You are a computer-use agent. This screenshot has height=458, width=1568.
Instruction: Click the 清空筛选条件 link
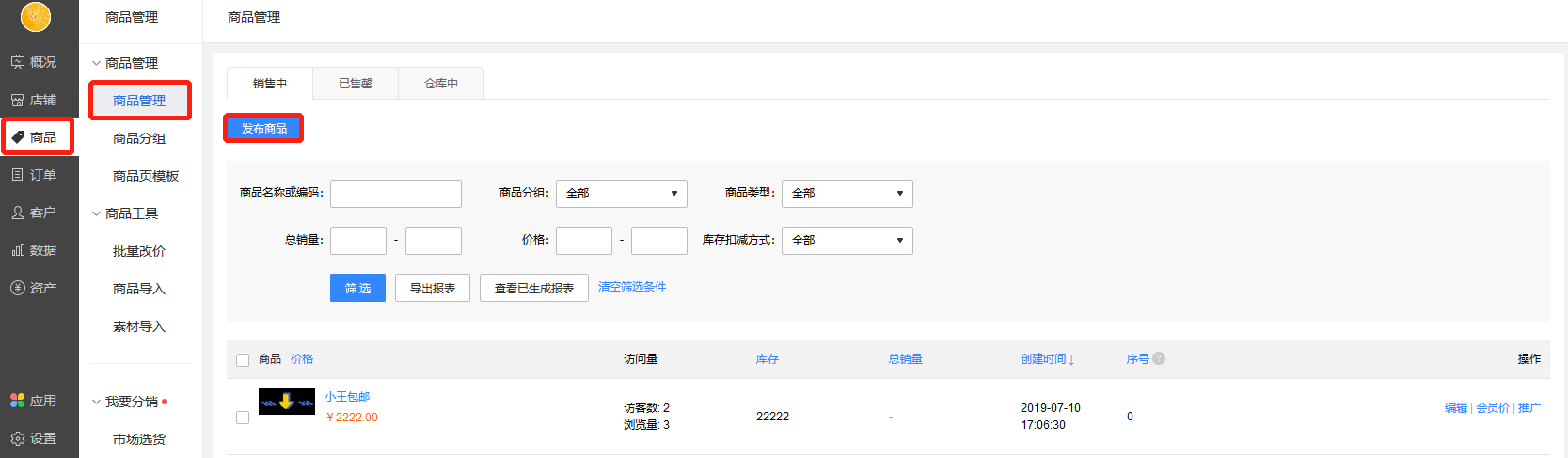[x=632, y=287]
